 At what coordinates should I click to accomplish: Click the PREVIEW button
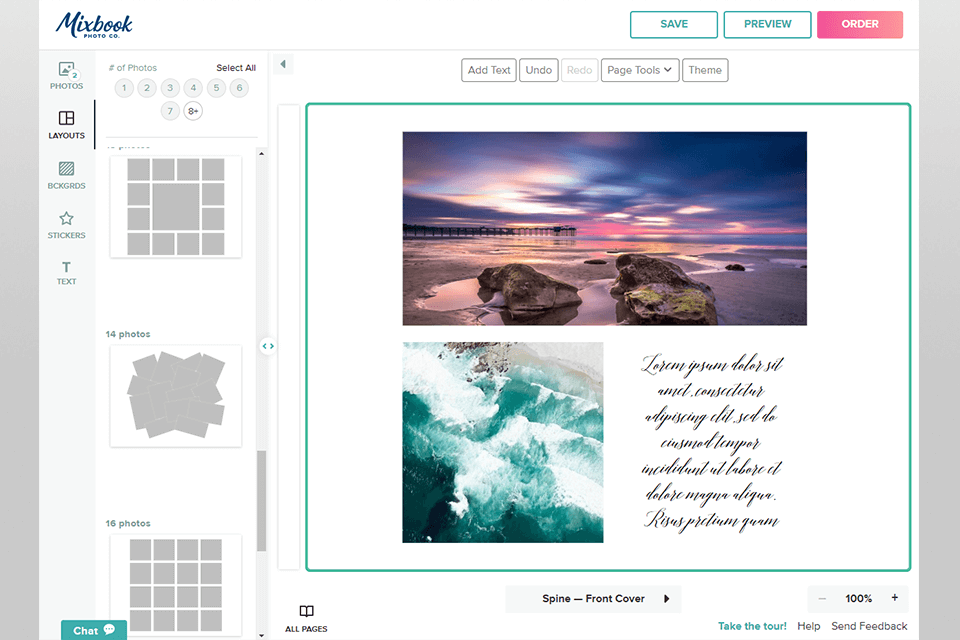click(x=767, y=24)
